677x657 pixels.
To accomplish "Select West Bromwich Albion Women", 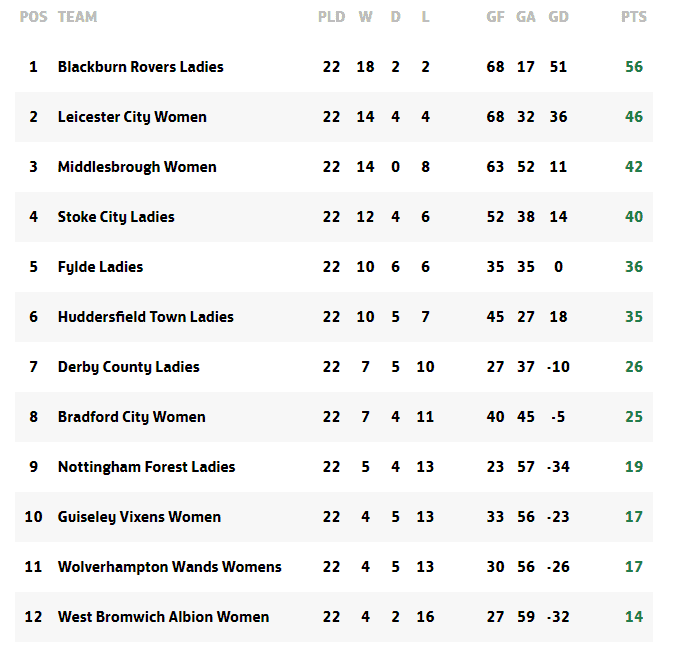I will pos(163,617).
